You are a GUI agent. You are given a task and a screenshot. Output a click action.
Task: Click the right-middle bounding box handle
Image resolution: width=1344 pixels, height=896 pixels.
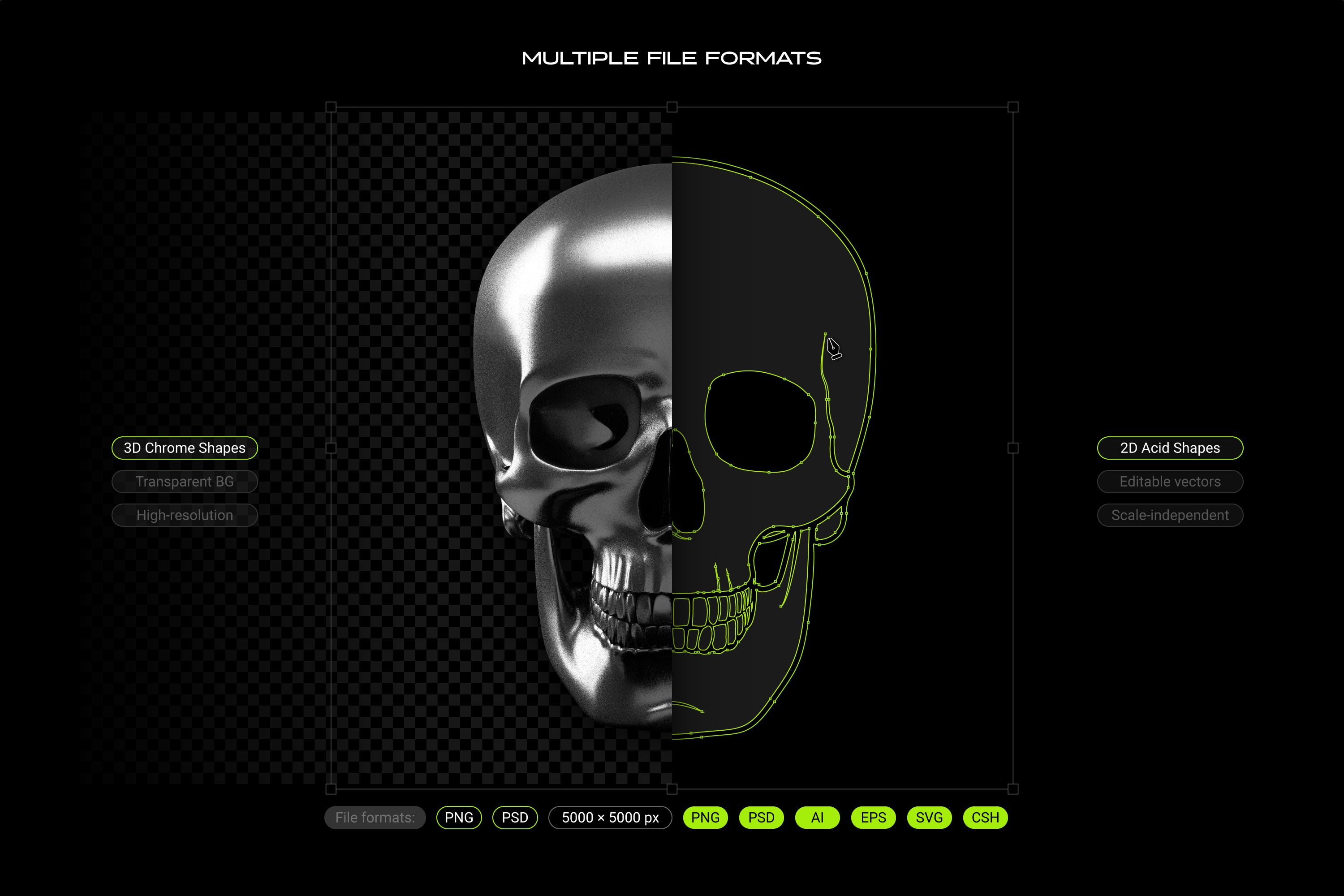[1013, 448]
